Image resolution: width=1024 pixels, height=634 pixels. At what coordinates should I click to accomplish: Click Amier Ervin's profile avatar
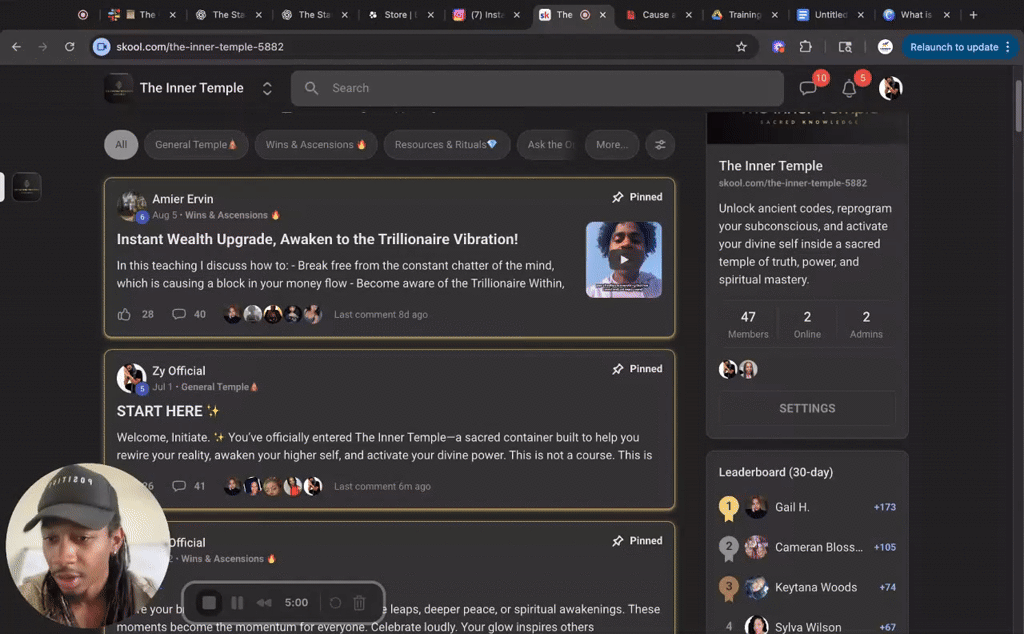coord(131,206)
